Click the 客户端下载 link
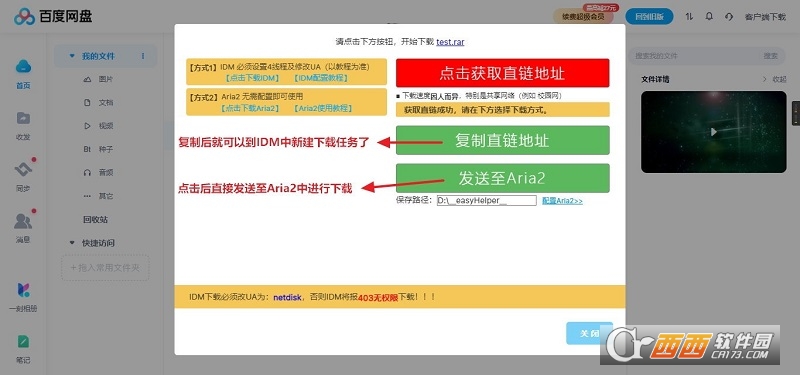Viewport: 800px width, 375px height. tap(765, 17)
